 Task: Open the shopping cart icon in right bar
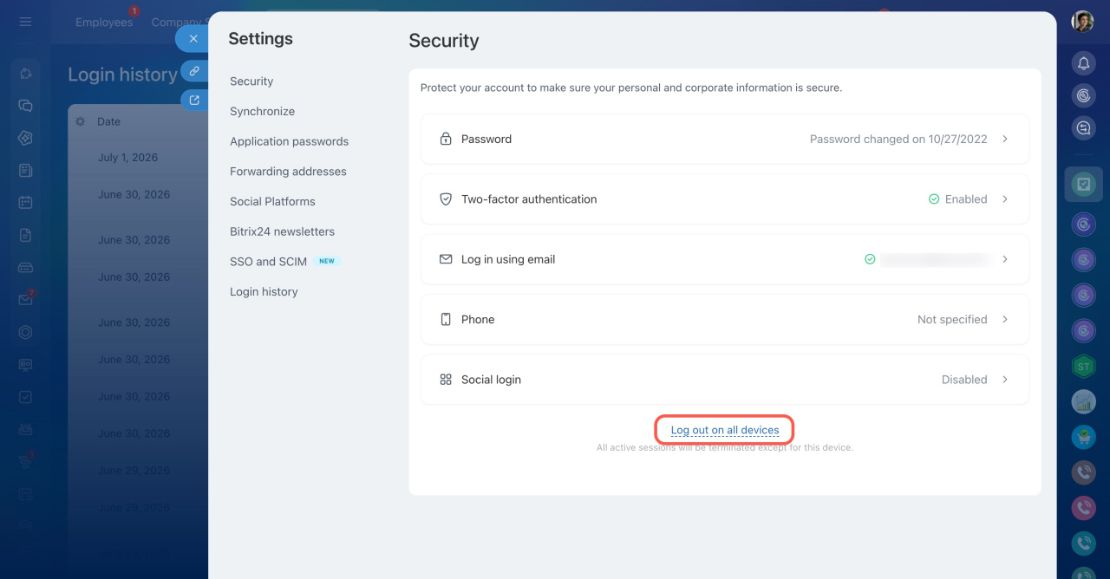click(1083, 437)
